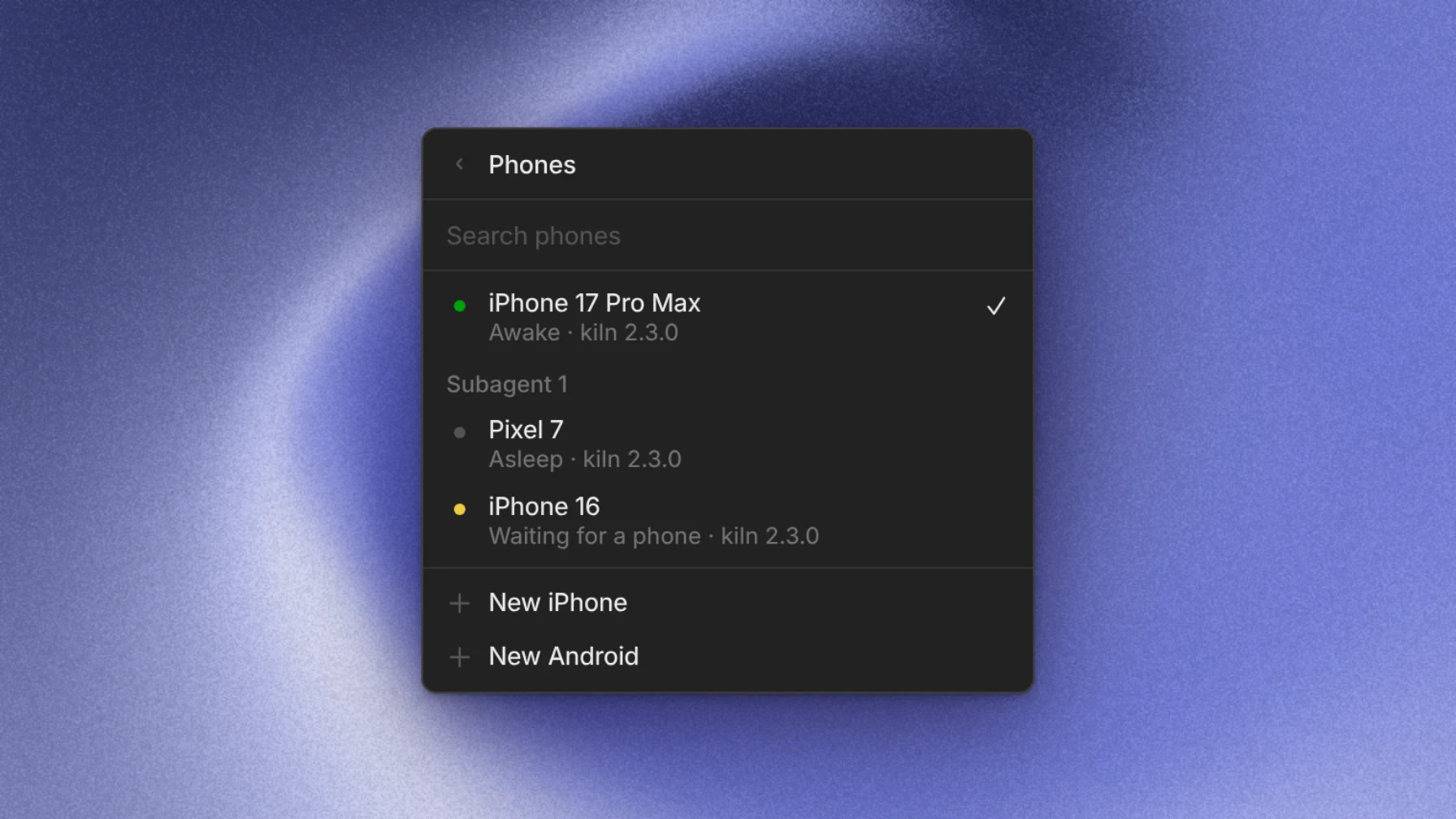Click the gray status dot beside Pixel 7

pyautogui.click(x=460, y=432)
